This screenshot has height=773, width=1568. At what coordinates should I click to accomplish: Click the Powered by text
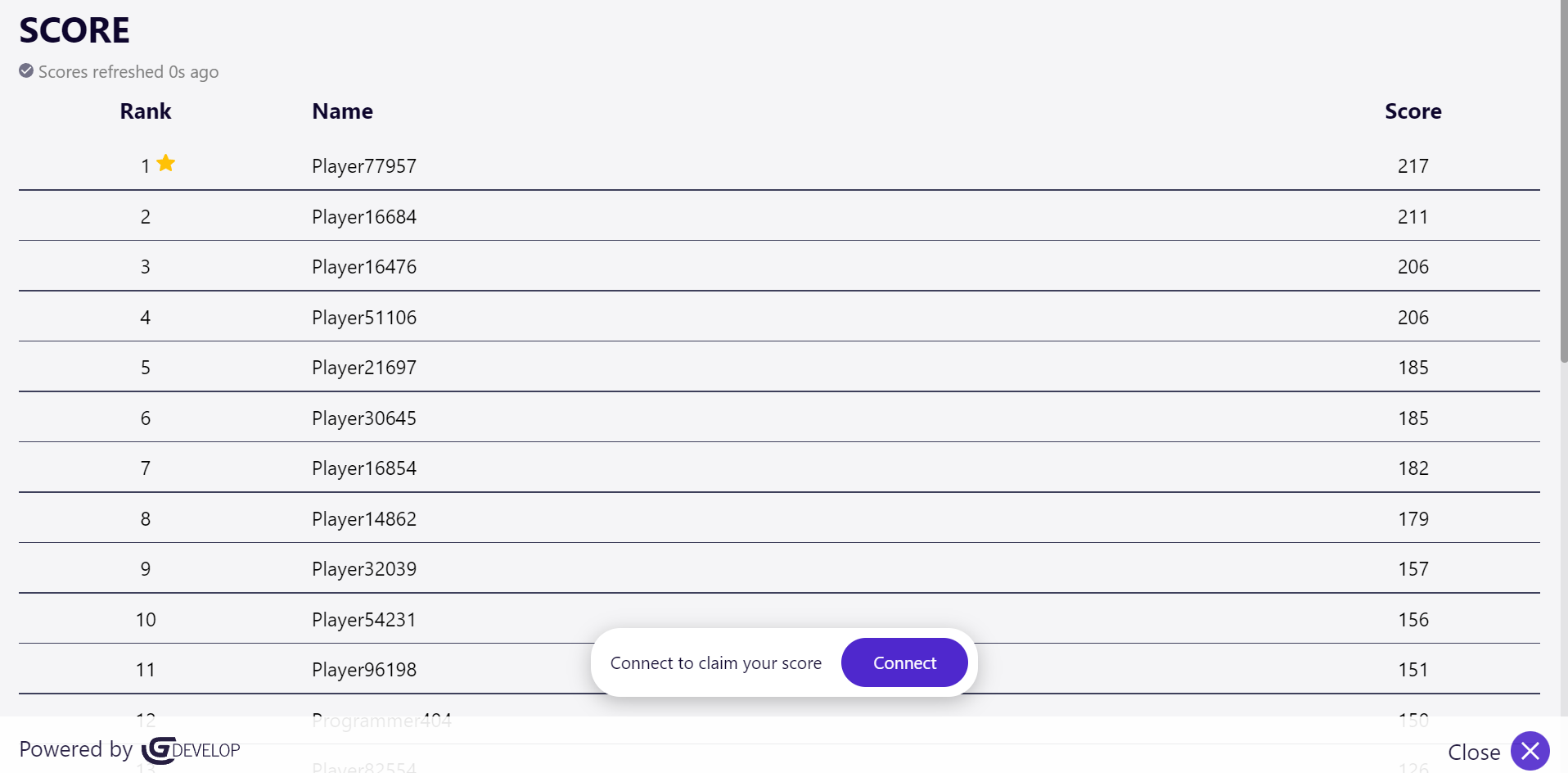(75, 749)
